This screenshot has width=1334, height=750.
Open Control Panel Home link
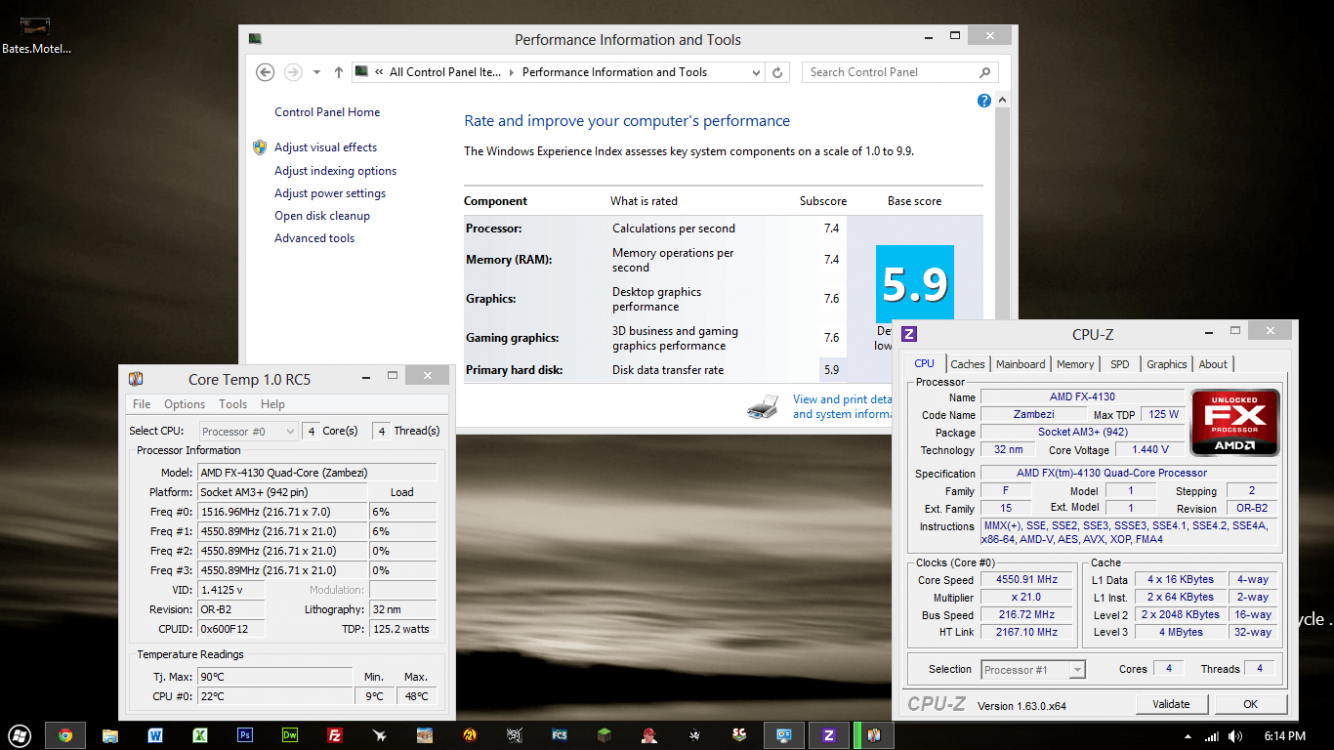[327, 112]
